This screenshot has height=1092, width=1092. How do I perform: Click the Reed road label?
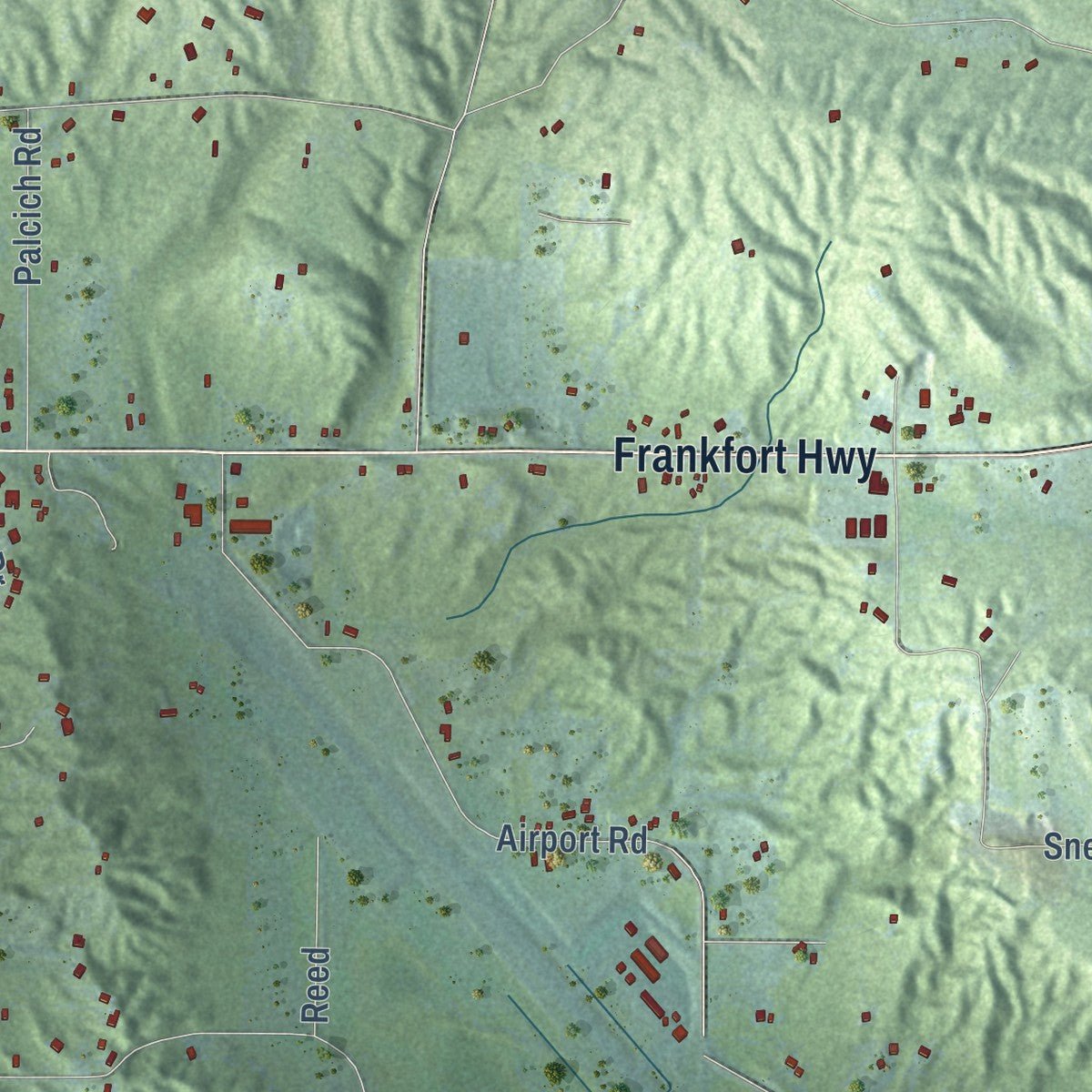click(315, 985)
